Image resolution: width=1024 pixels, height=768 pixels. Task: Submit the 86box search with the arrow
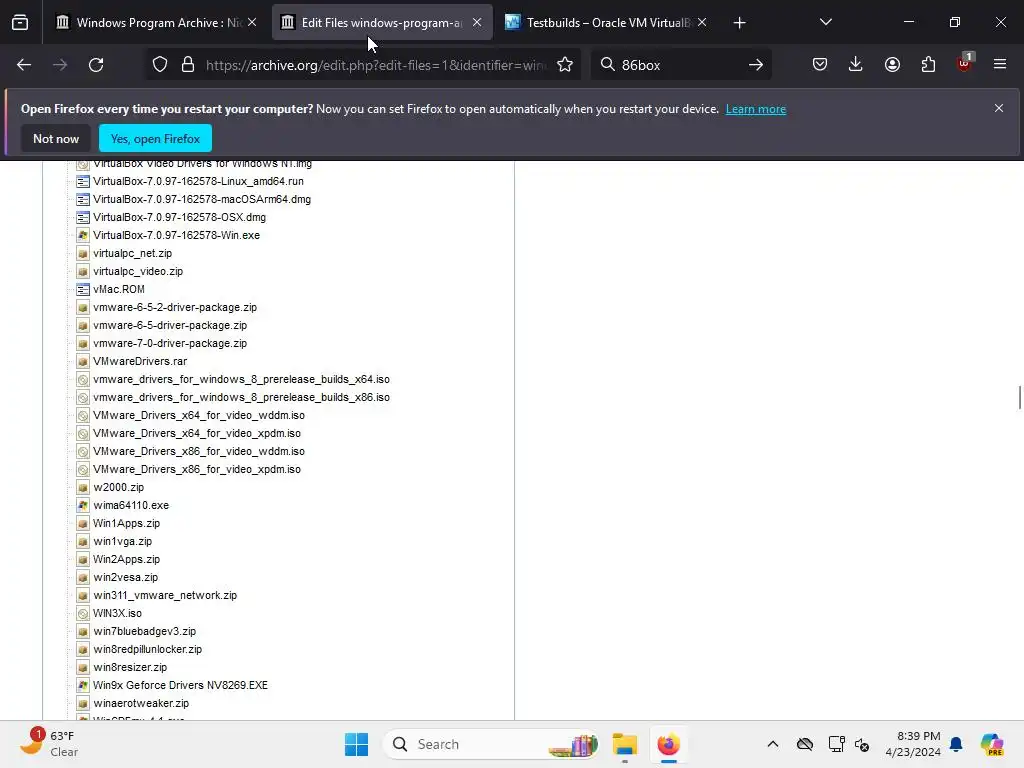pyautogui.click(x=756, y=65)
